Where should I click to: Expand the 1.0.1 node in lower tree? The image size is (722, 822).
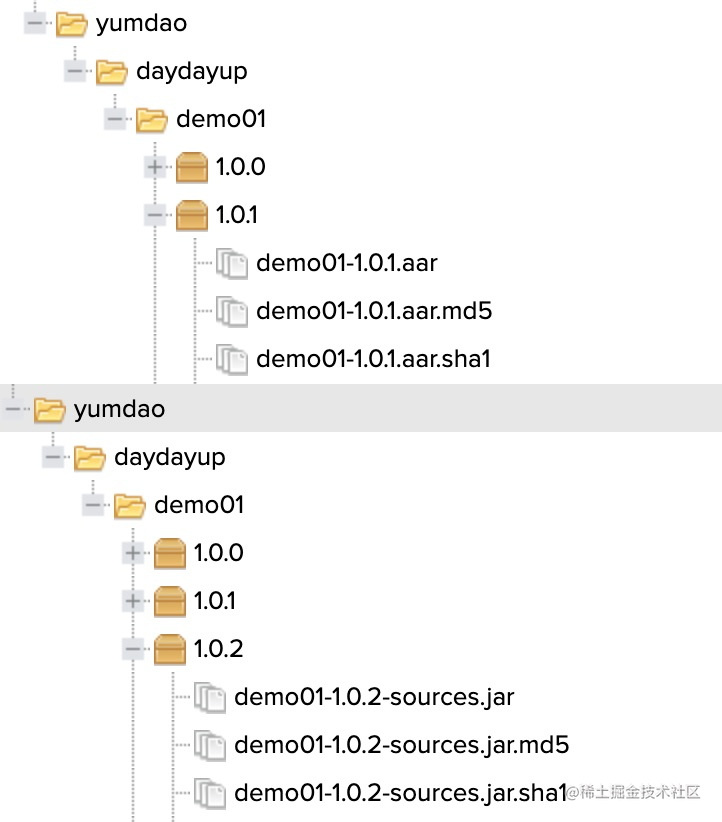(132, 601)
